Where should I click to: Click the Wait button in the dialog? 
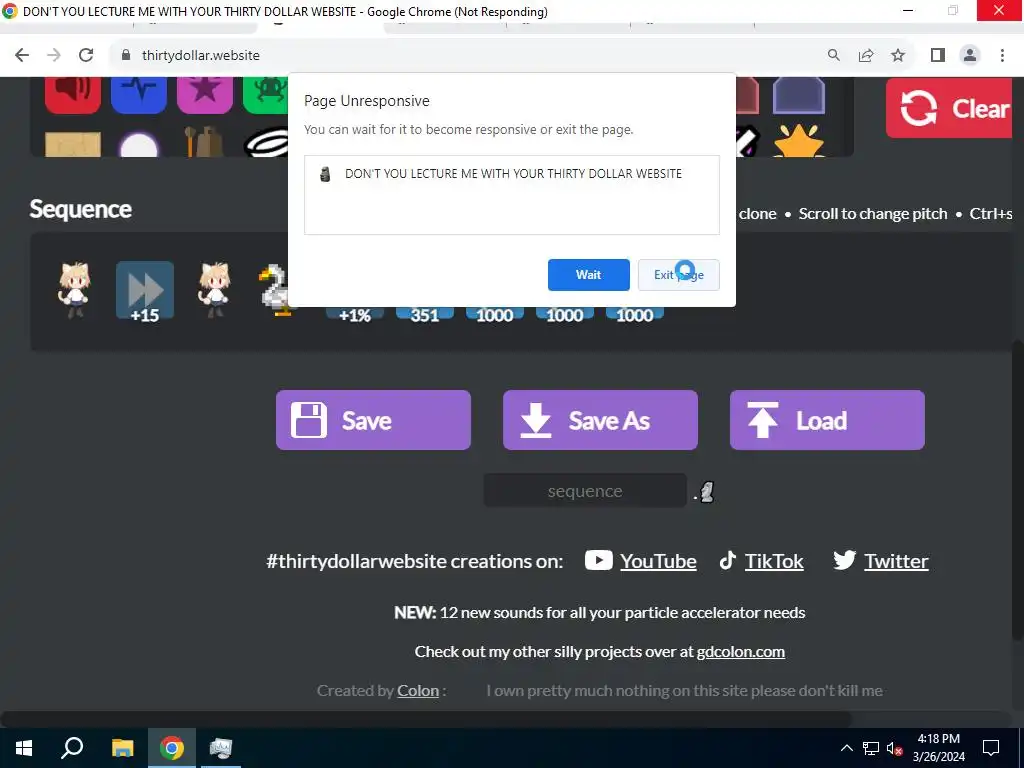tap(588, 275)
